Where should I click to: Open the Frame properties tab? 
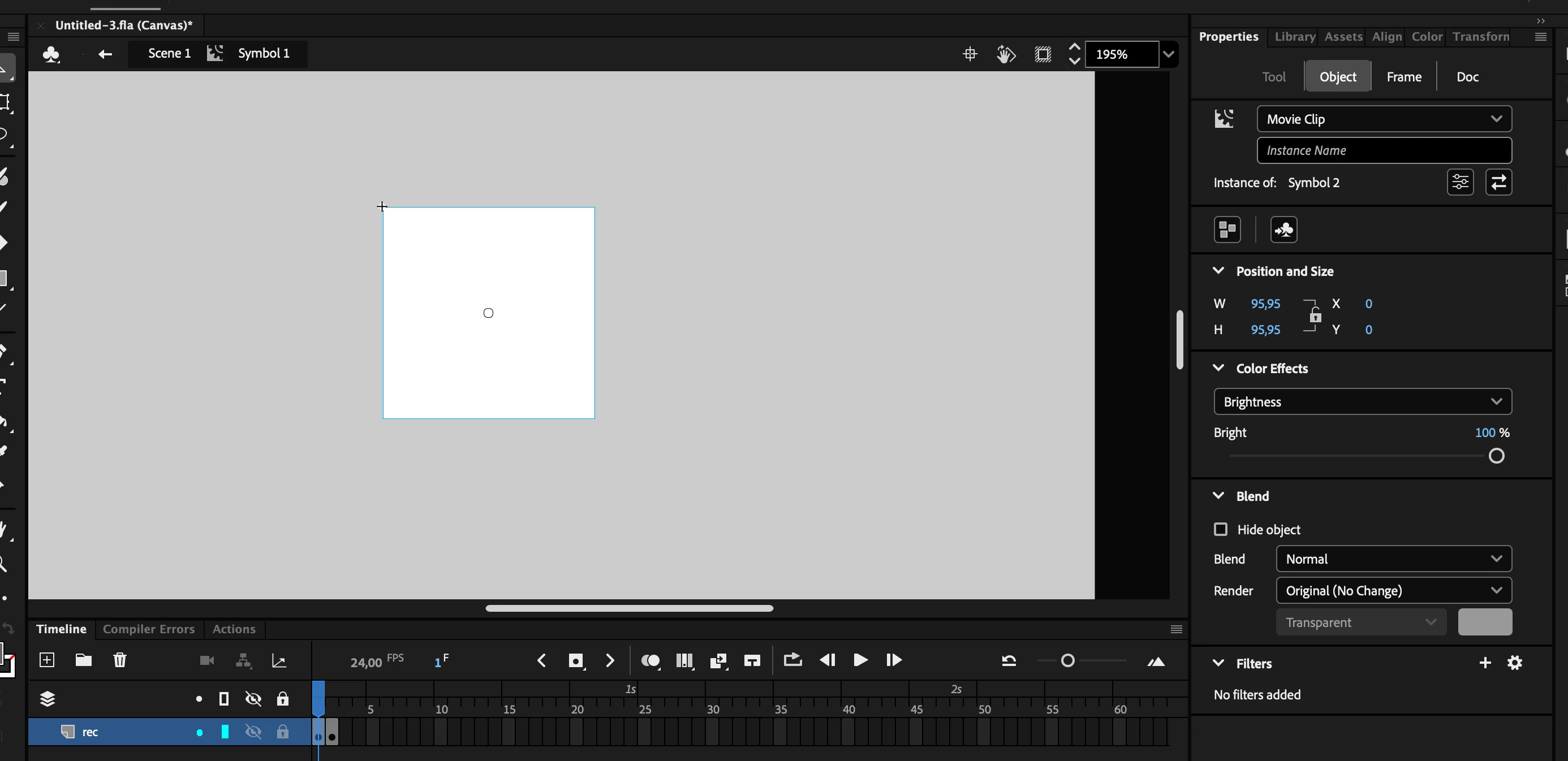pyautogui.click(x=1403, y=77)
